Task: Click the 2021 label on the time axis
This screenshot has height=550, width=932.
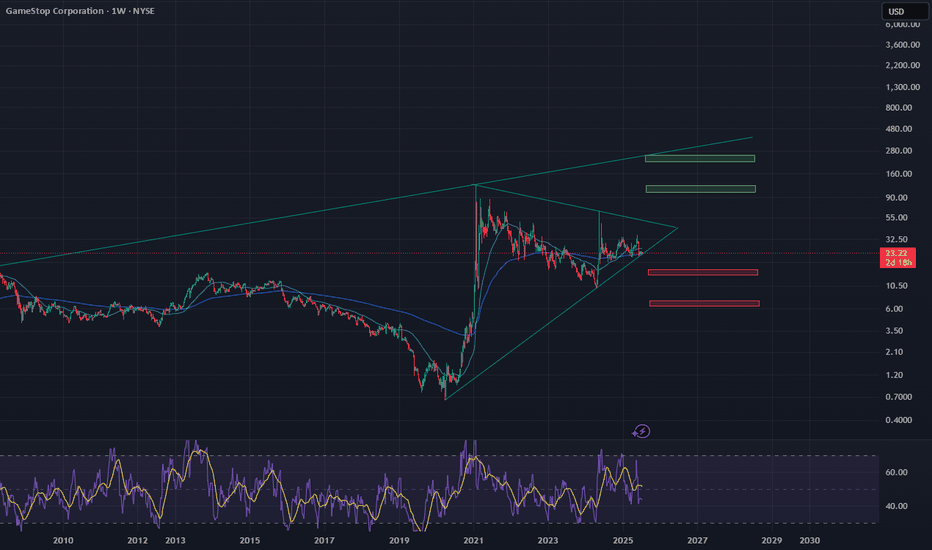Action: tap(473, 540)
